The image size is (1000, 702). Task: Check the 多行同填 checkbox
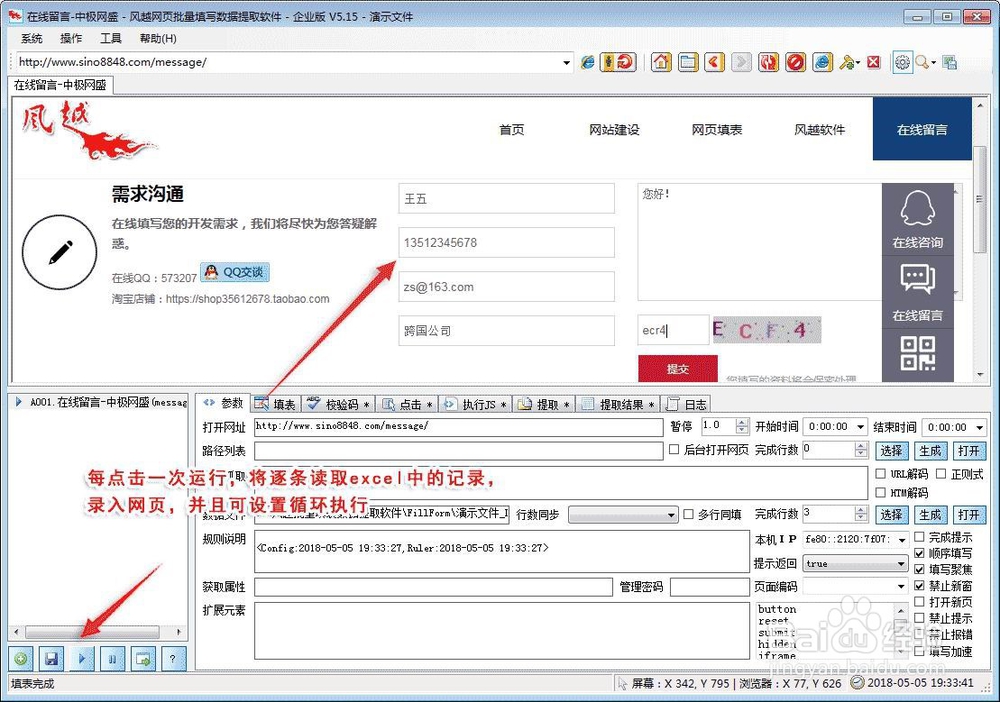[x=688, y=514]
